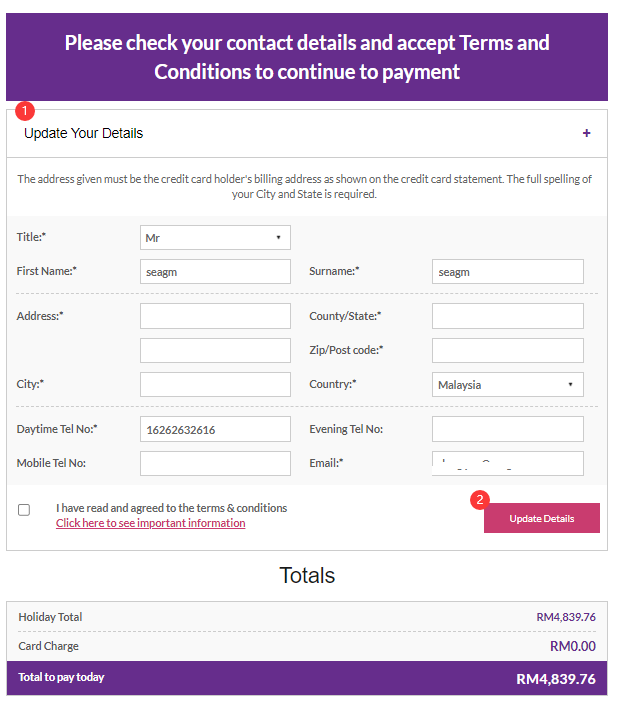Click the second Address line field
This screenshot has width=630, height=701.
click(x=215, y=350)
